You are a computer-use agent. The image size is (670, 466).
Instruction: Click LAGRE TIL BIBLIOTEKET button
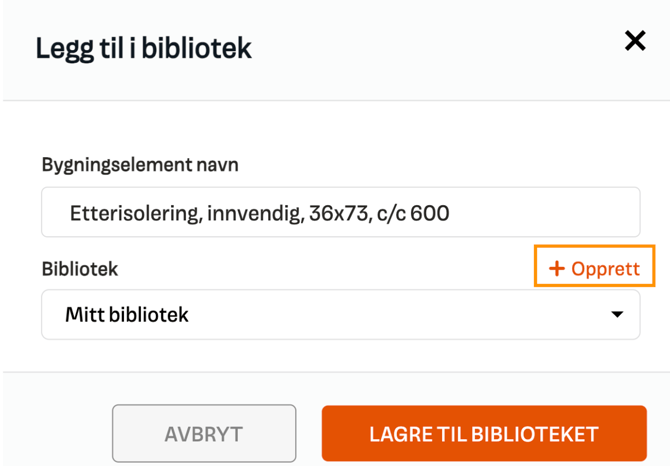(483, 434)
